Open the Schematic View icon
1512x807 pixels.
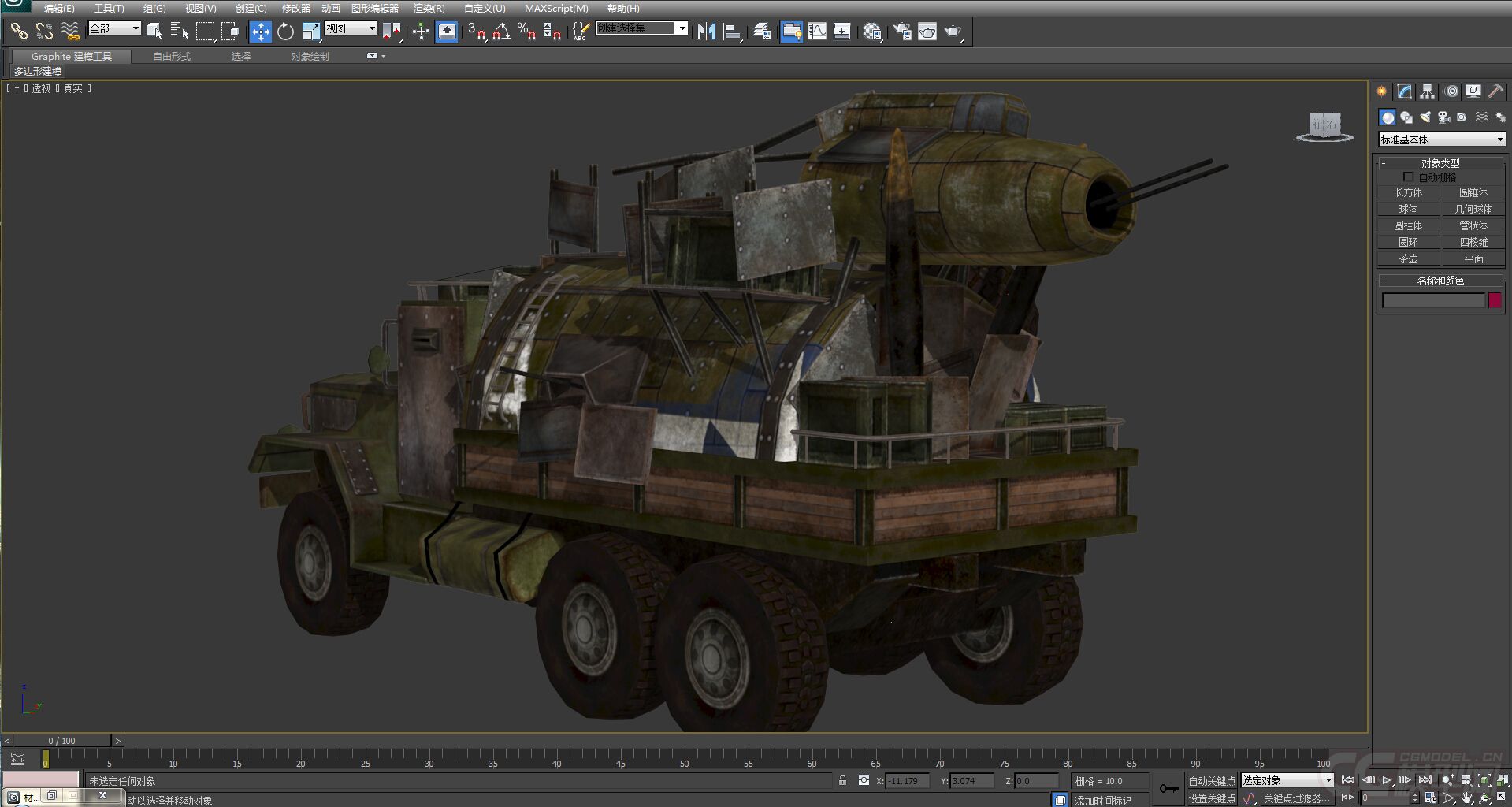click(841, 31)
